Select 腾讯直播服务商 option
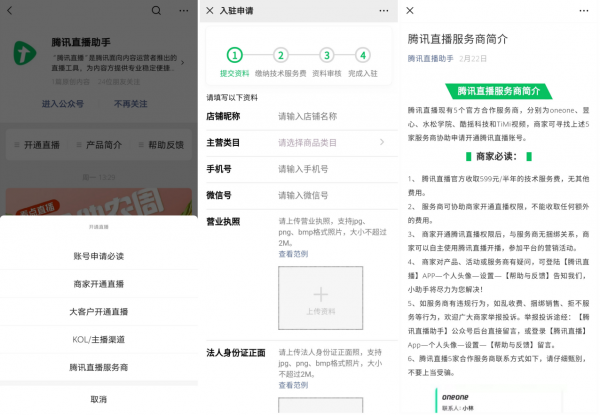This screenshot has height=415, width=600. click(x=99, y=367)
